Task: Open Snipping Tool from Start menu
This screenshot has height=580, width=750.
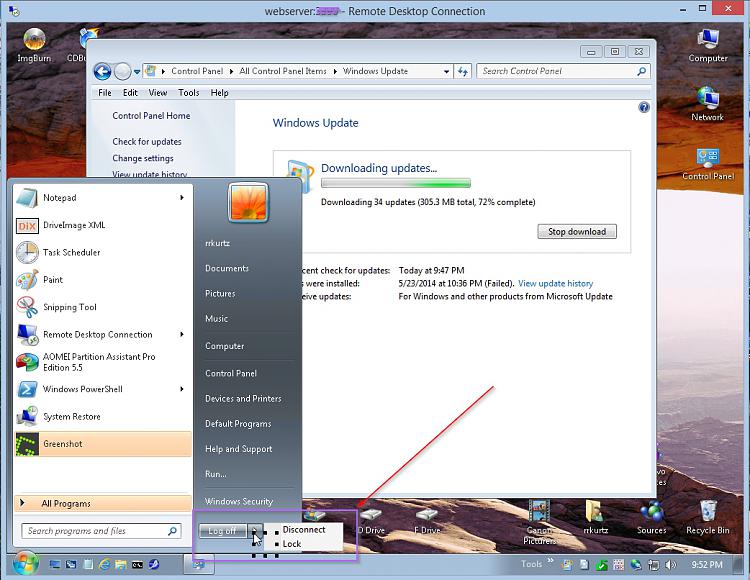Action: tap(103, 307)
